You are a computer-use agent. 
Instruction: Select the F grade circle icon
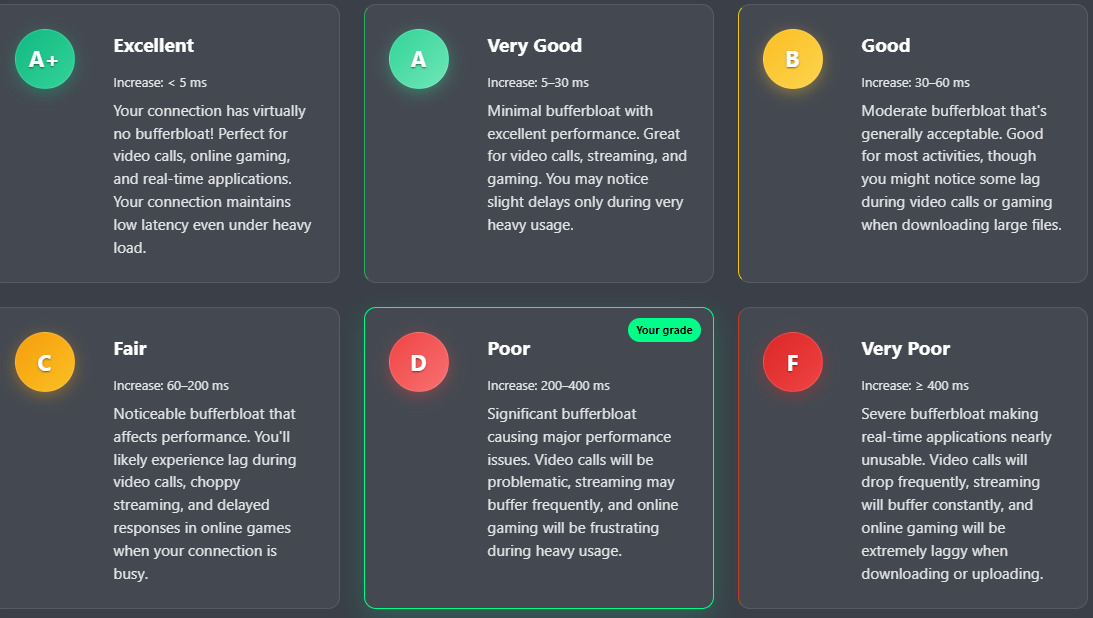click(x=793, y=362)
